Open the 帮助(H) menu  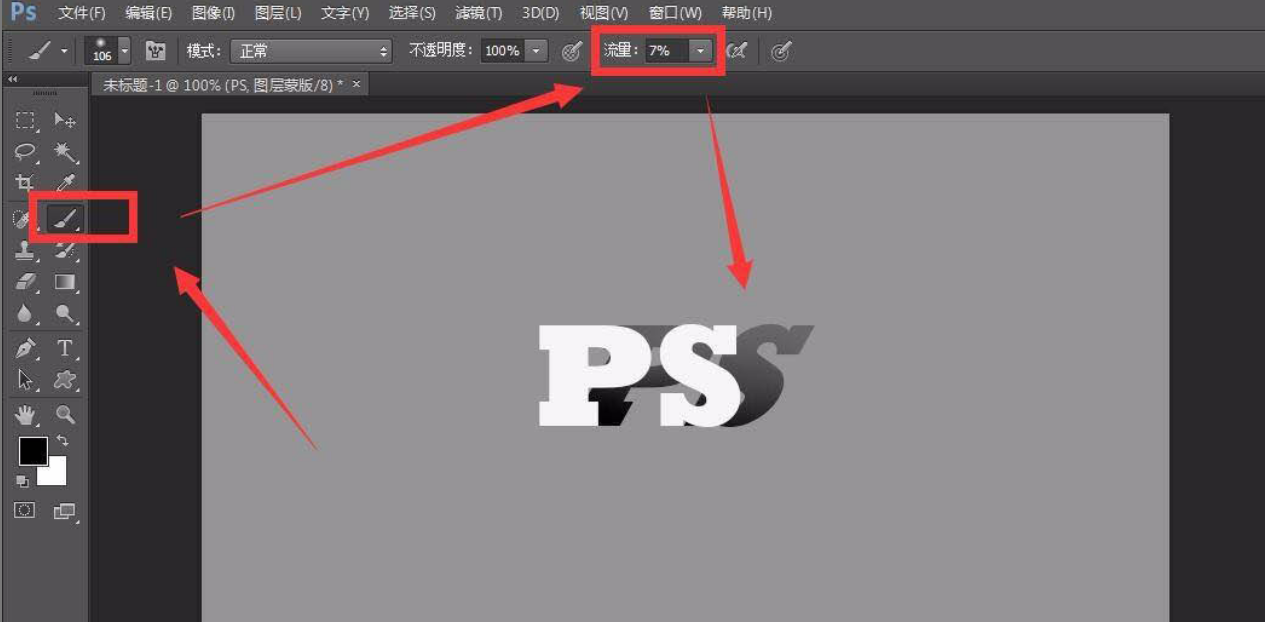coord(746,13)
